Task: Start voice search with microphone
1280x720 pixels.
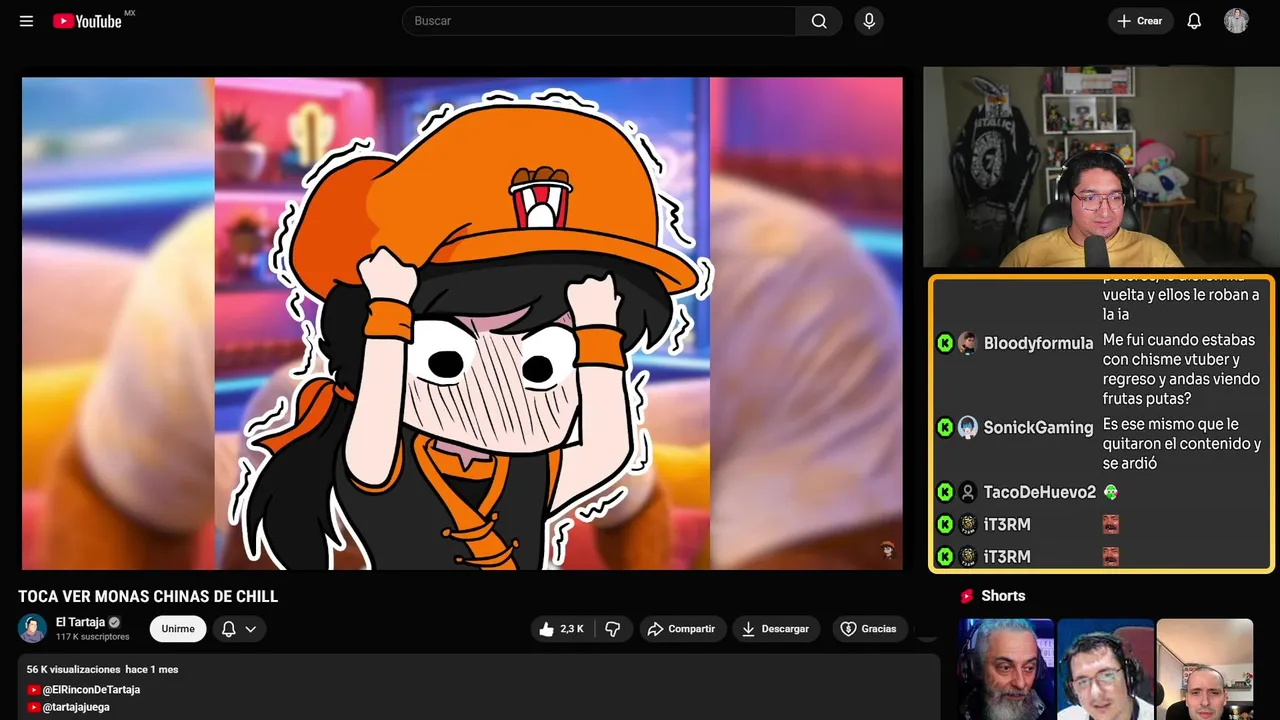Action: pyautogui.click(x=869, y=21)
